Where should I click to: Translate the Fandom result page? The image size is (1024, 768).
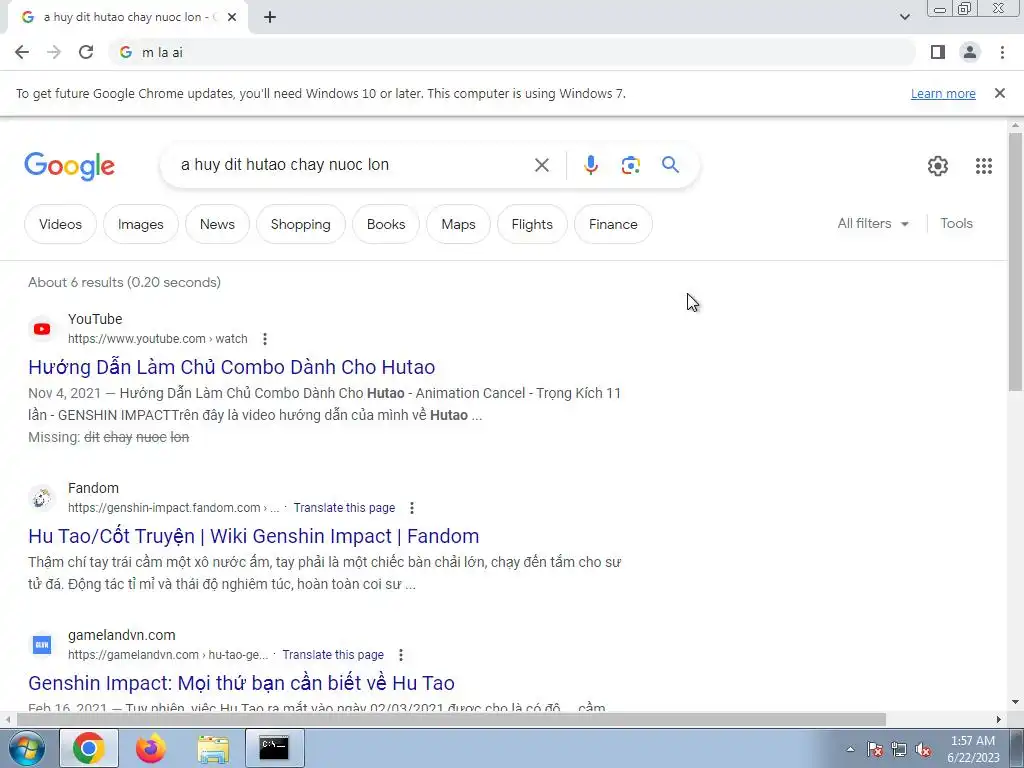(344, 507)
